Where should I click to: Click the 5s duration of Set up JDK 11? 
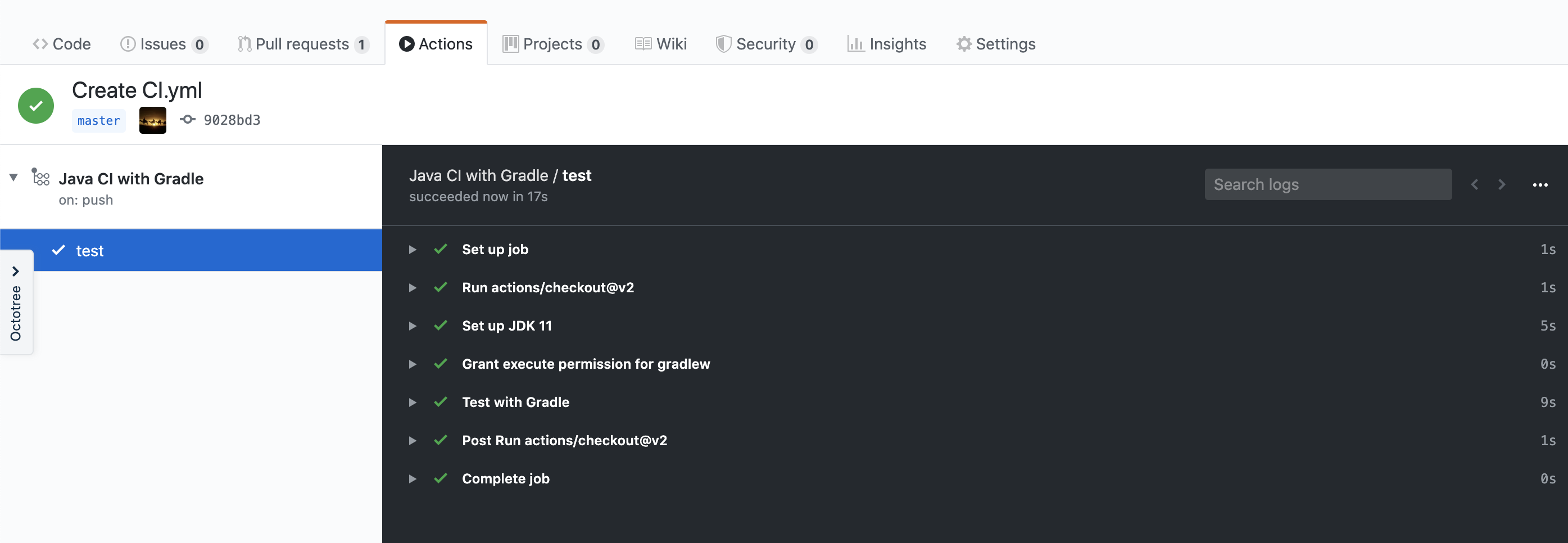[x=1548, y=326]
